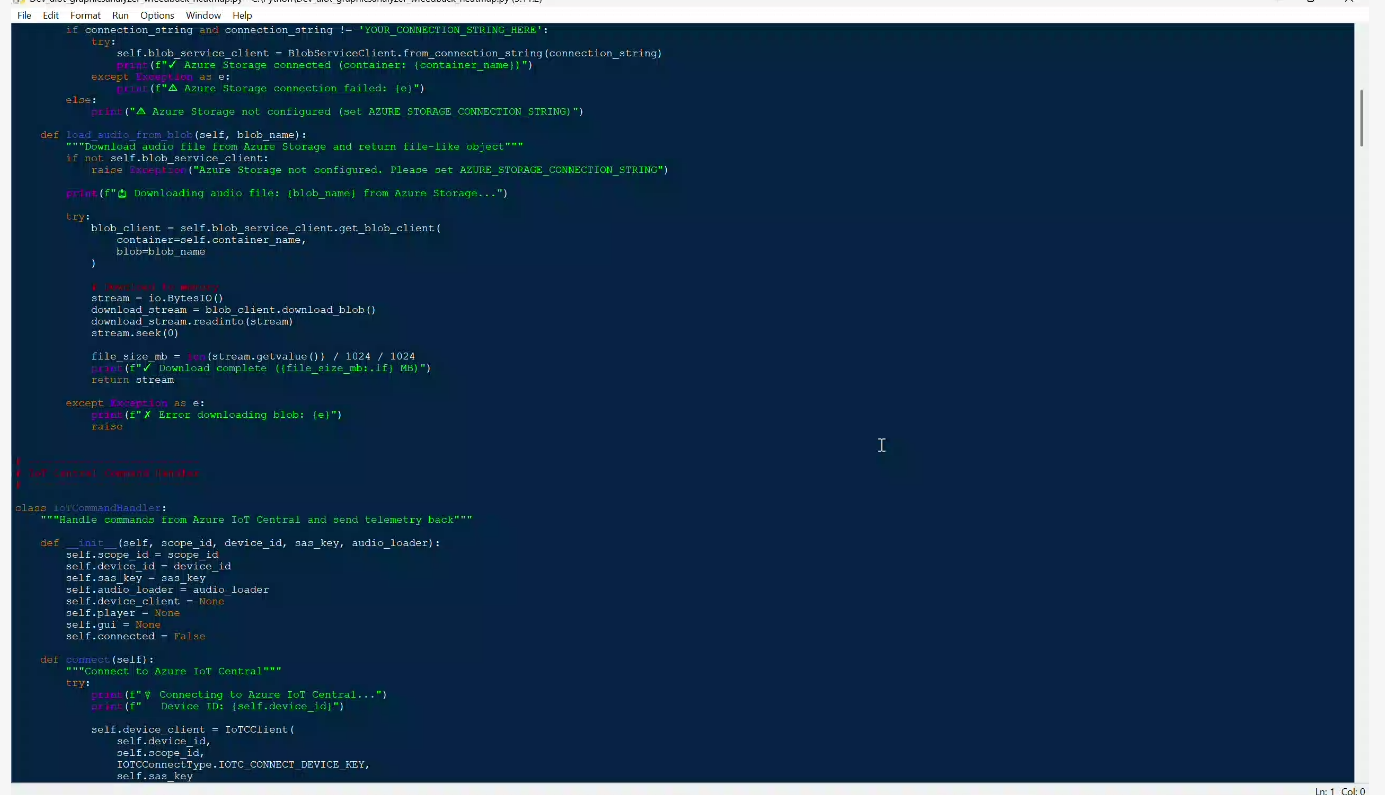Click the line "stream = io.BytesIO()"
Screen dimensions: 1385x795
(x=157, y=298)
